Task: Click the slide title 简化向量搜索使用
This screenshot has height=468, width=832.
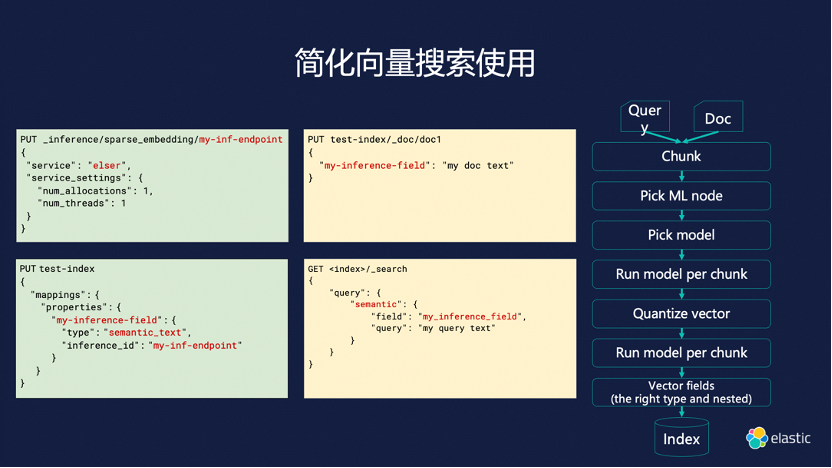Action: 415,63
